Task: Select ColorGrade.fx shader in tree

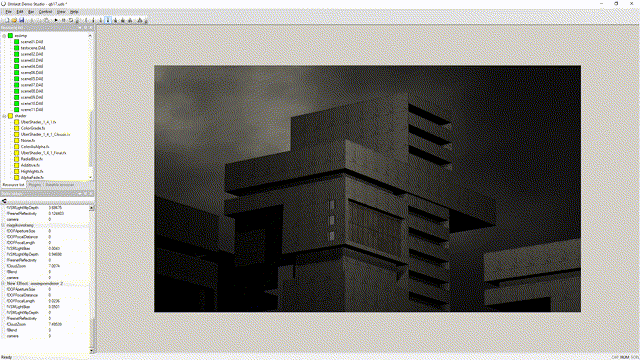Action: pos(33,128)
